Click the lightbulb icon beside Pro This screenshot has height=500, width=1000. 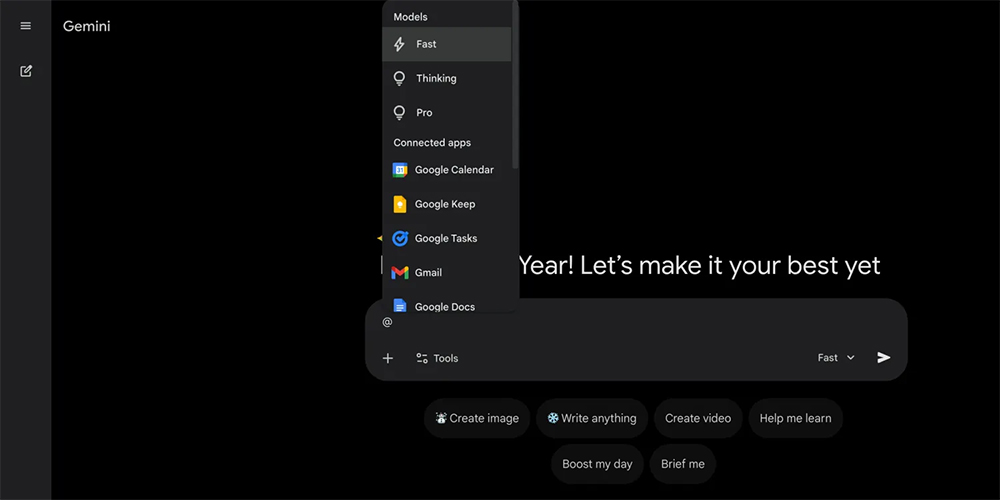399,113
